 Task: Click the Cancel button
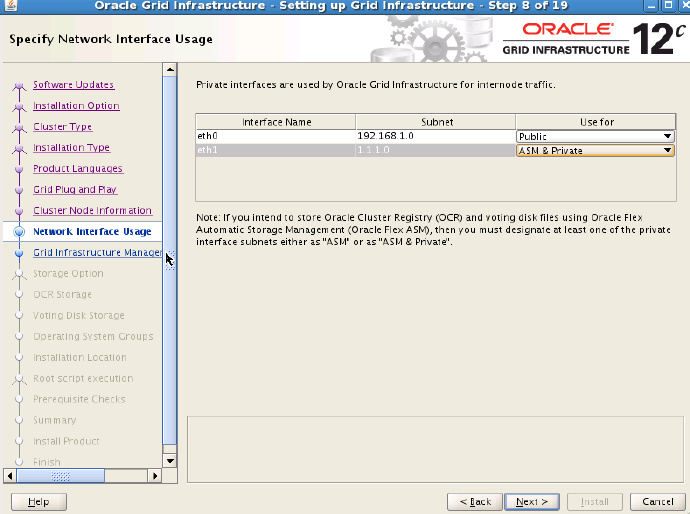pos(658,502)
